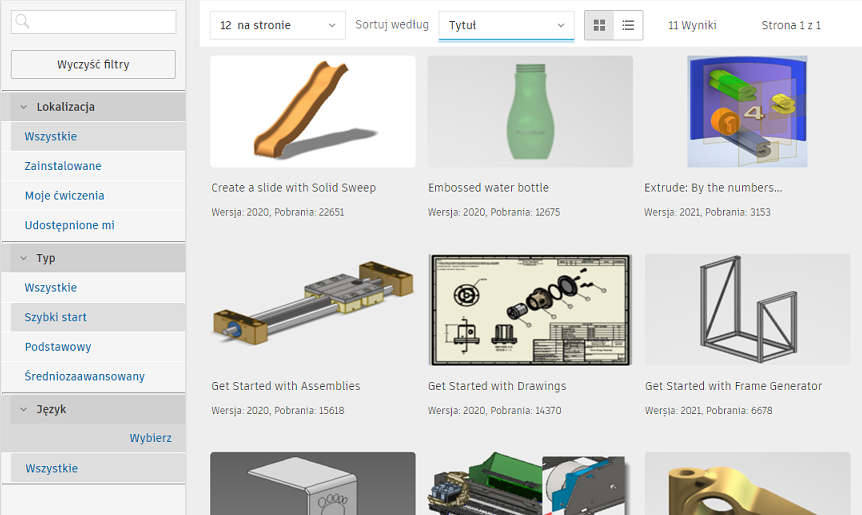This screenshot has height=515, width=862.
Task: Open the Frame Generator thumbnail
Action: click(748, 309)
